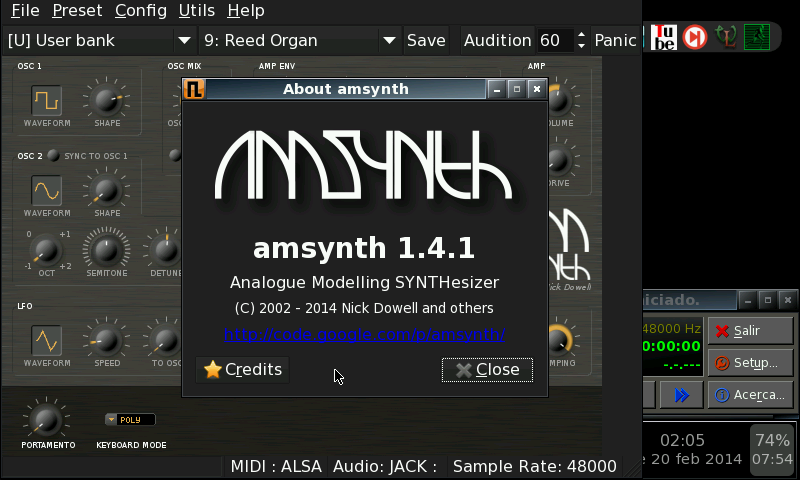The width and height of the screenshot is (800, 480).
Task: Click the LFO To OSC knob
Action: pos(165,340)
